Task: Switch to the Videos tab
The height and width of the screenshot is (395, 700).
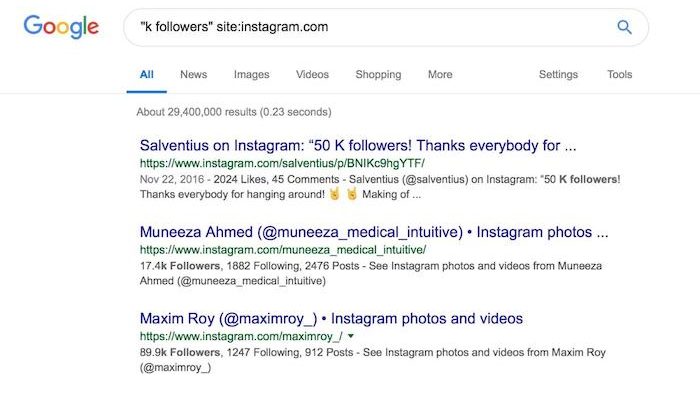Action: 312,75
